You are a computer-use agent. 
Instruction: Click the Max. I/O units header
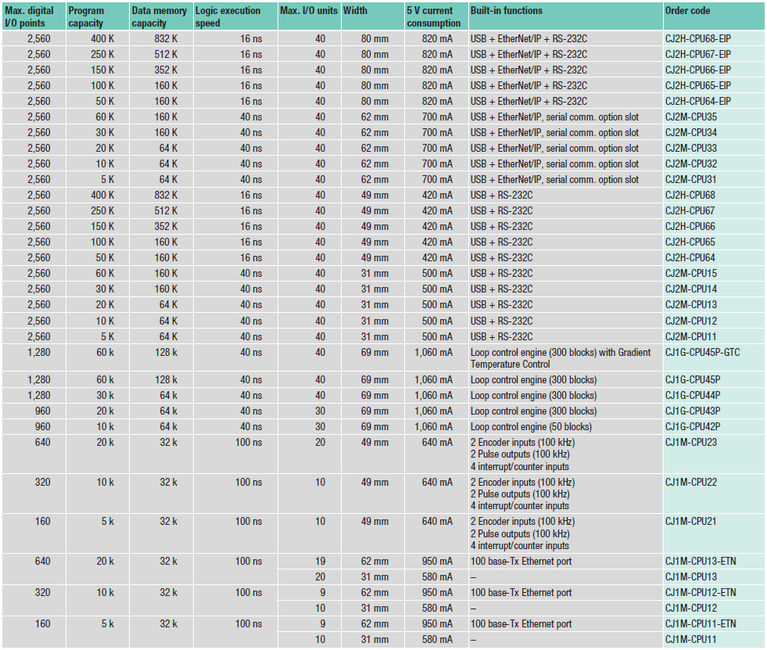coord(307,10)
